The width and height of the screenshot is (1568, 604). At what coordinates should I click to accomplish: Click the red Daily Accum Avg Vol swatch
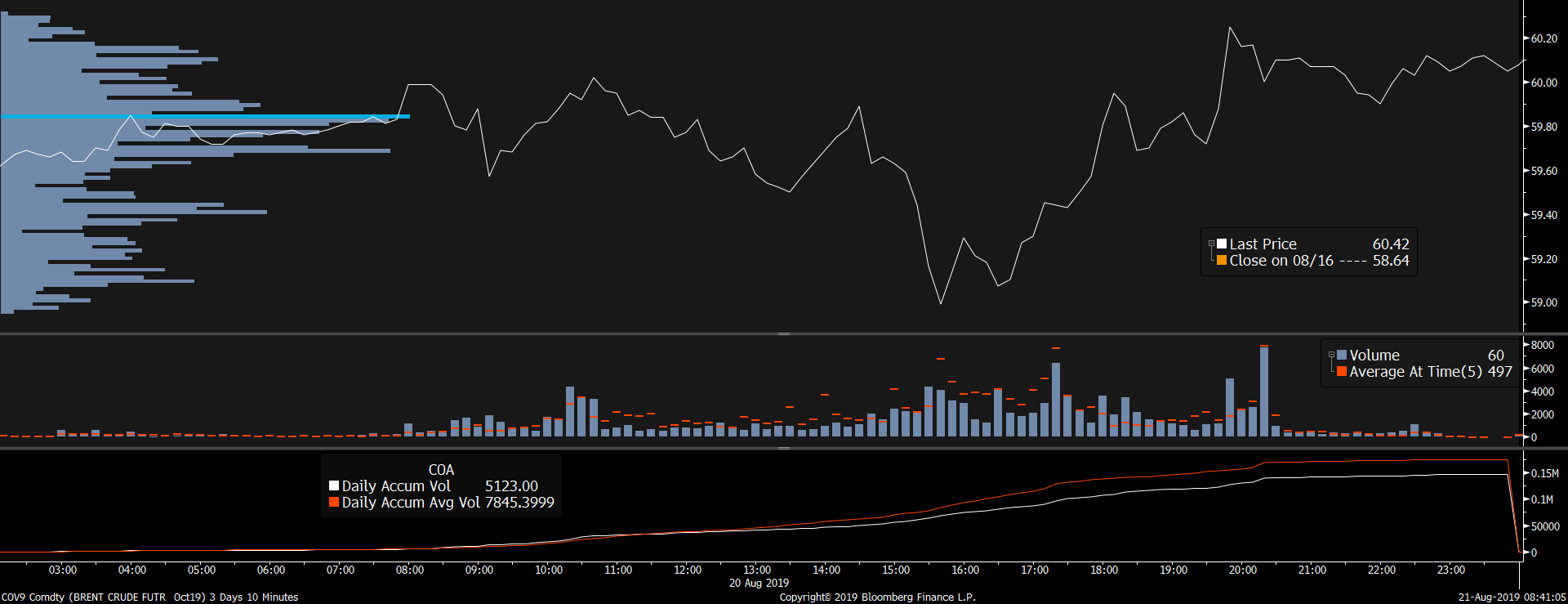[334, 502]
